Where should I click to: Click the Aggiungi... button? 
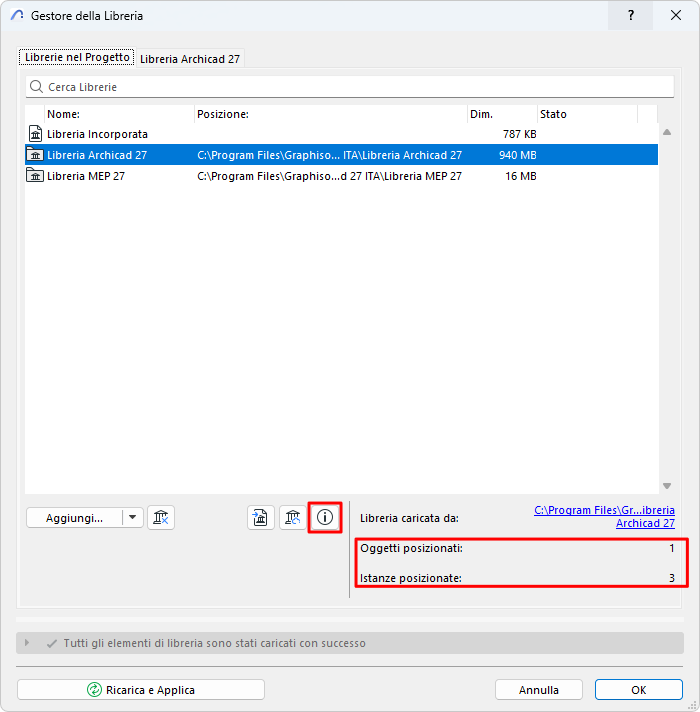click(74, 518)
